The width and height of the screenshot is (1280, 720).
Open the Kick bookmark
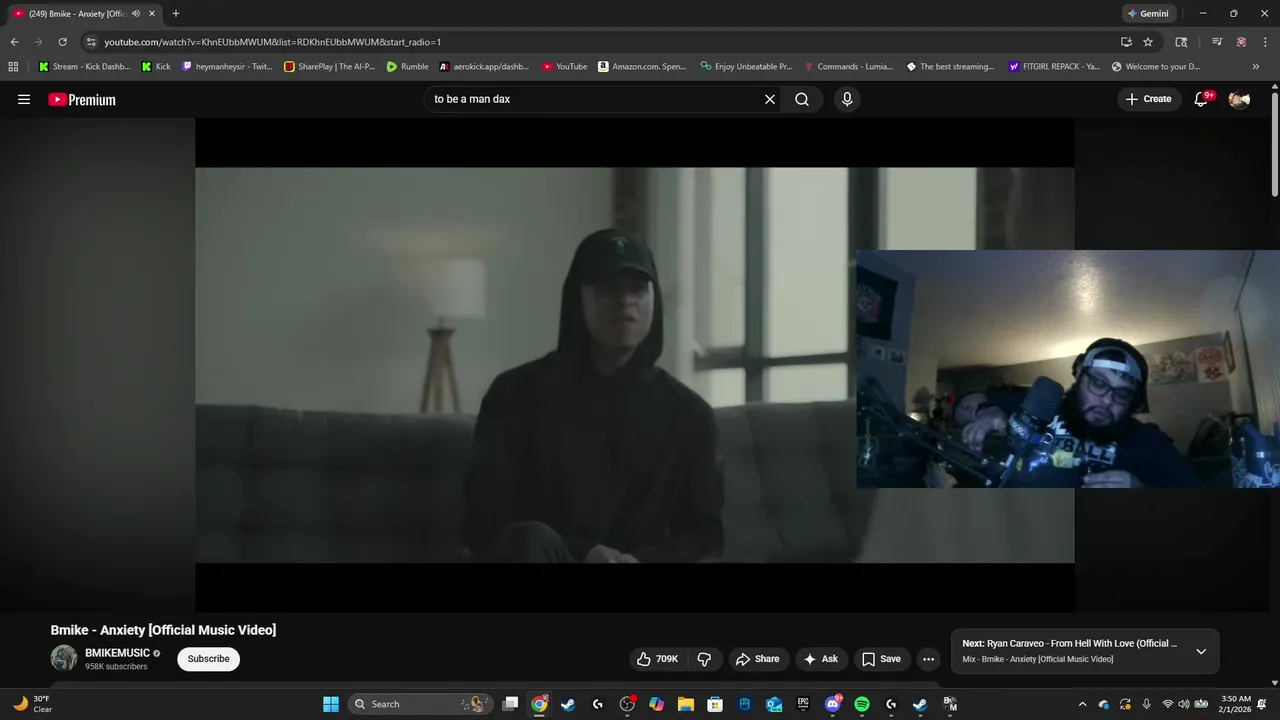click(x=156, y=67)
